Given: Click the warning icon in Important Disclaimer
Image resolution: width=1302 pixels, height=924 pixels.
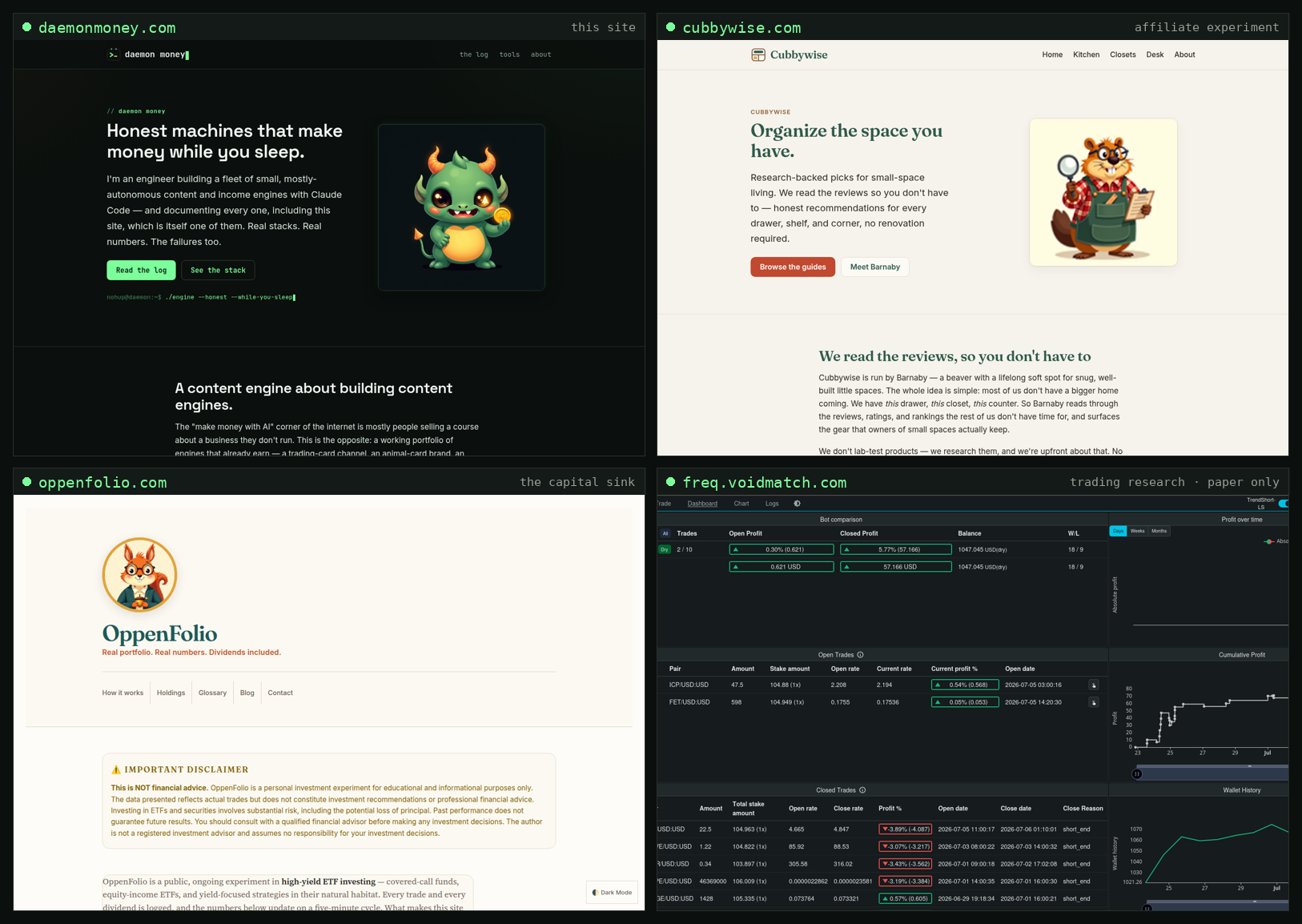Looking at the screenshot, I should pos(116,769).
